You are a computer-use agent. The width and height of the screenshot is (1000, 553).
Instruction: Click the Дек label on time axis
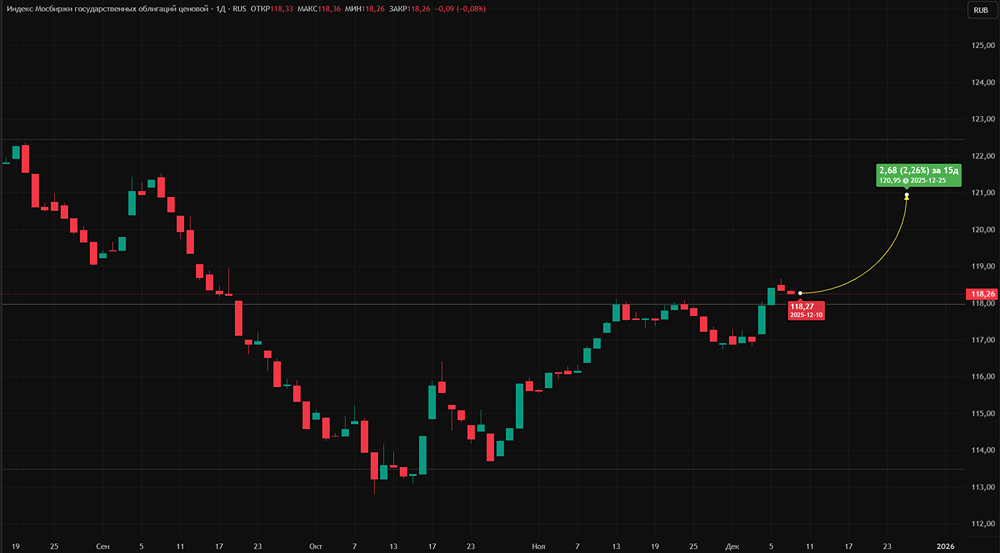tap(732, 547)
